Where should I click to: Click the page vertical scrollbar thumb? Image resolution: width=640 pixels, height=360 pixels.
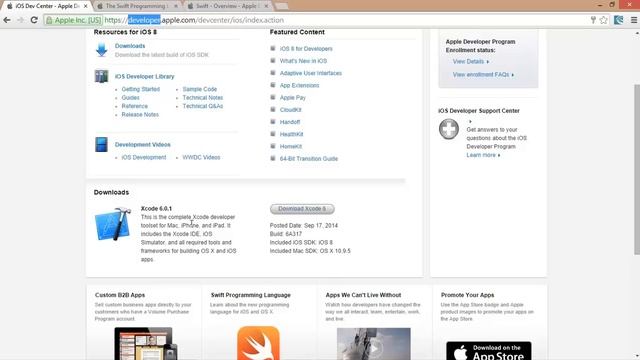pyautogui.click(x=637, y=170)
